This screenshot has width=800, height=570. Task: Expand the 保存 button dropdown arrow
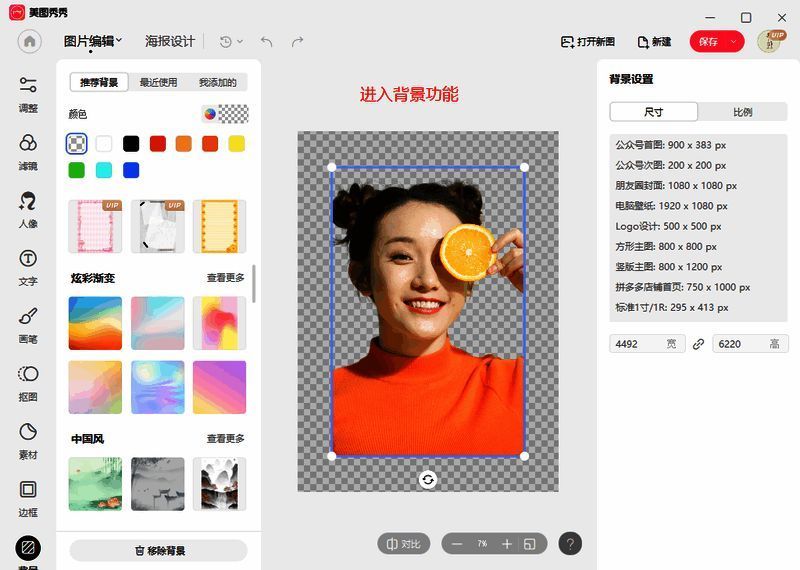[x=734, y=42]
